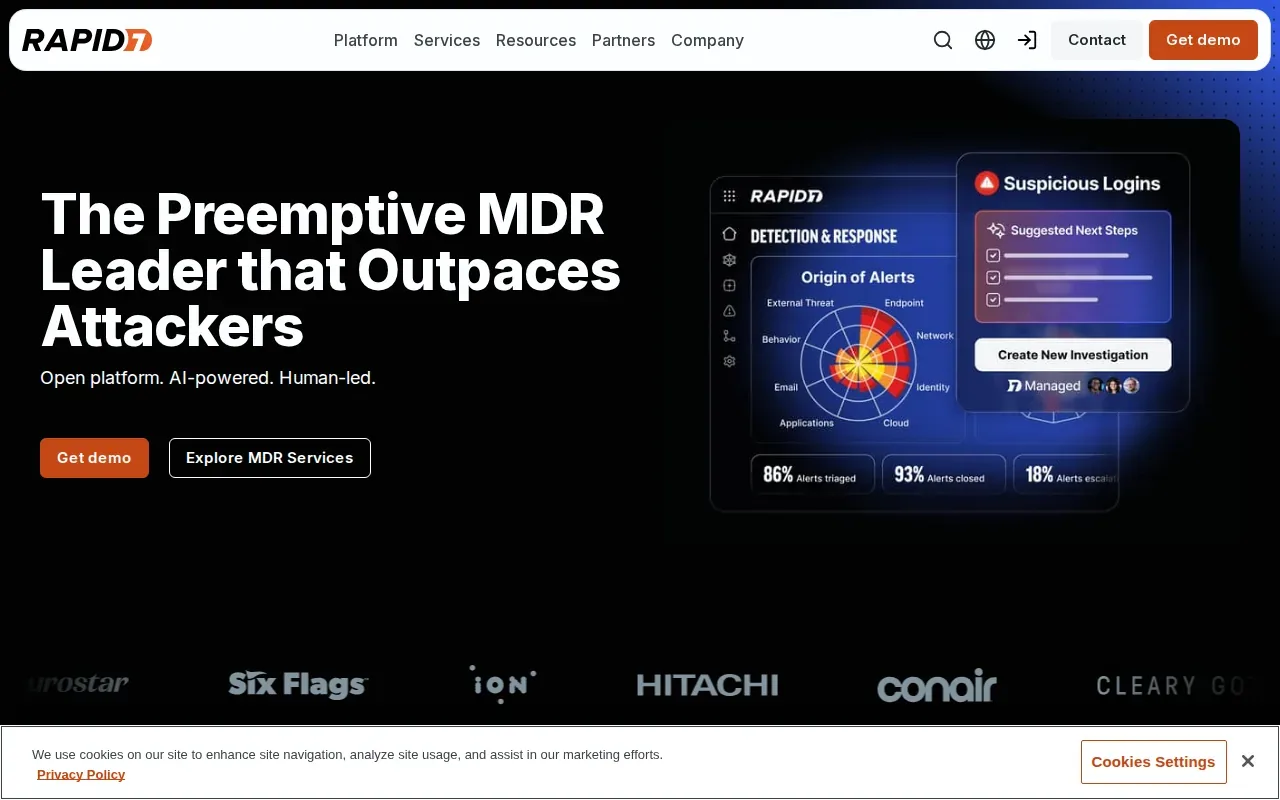Open the Partners menu
This screenshot has height=800, width=1280.
[x=624, y=40]
